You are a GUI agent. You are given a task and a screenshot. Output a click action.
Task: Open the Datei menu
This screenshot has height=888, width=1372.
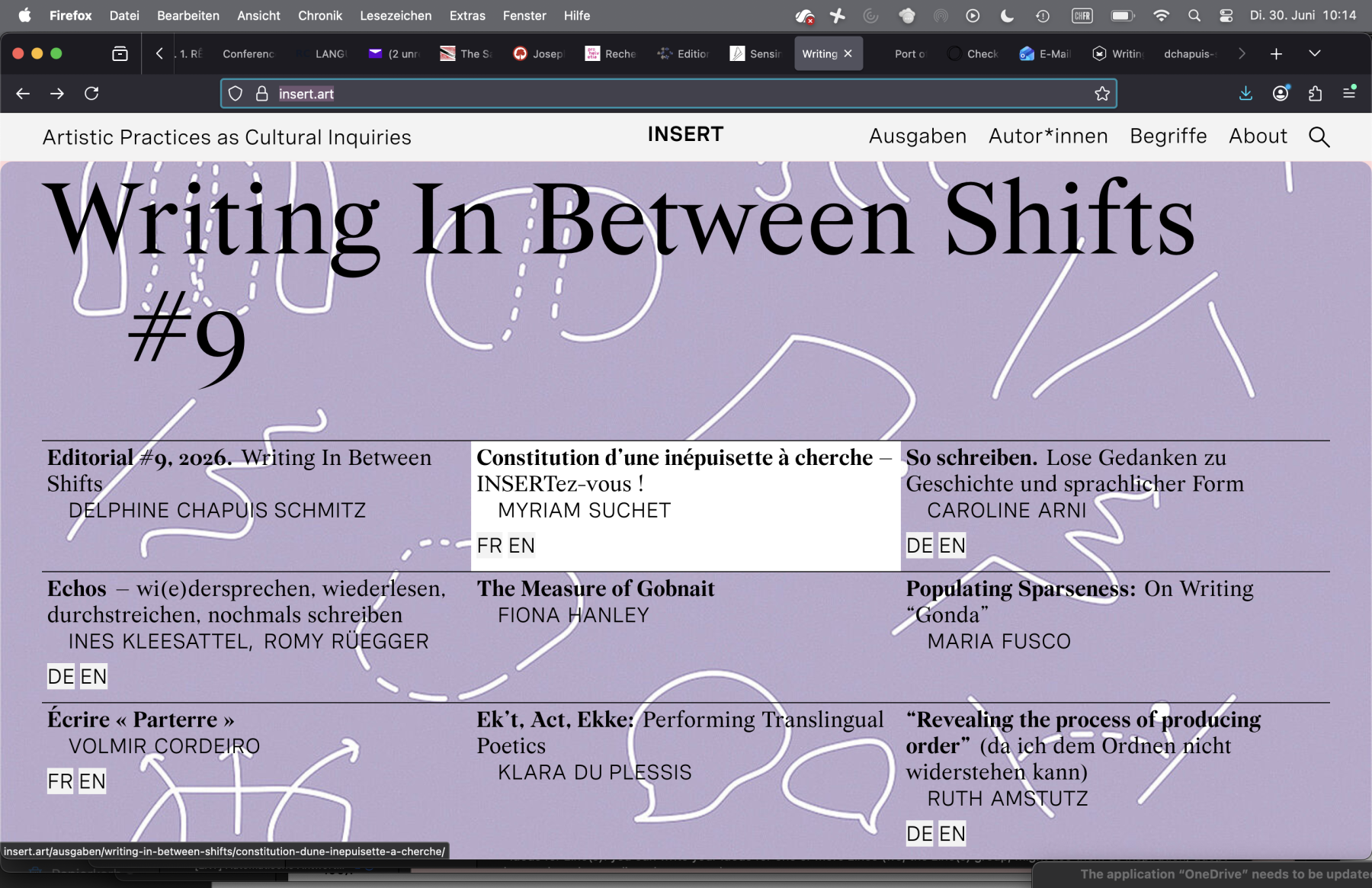click(x=124, y=15)
